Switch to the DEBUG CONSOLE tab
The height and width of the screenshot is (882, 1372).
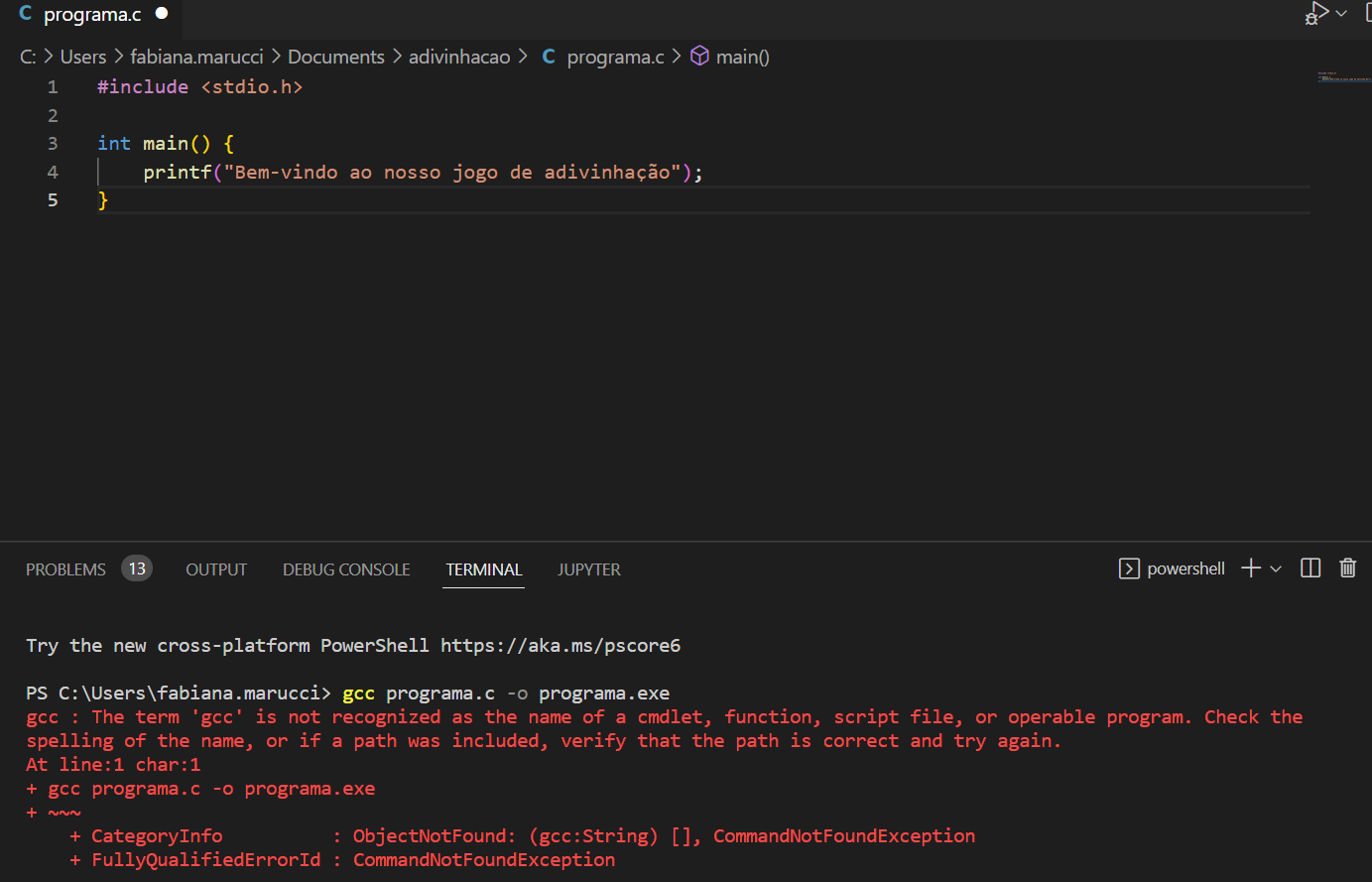coord(346,569)
